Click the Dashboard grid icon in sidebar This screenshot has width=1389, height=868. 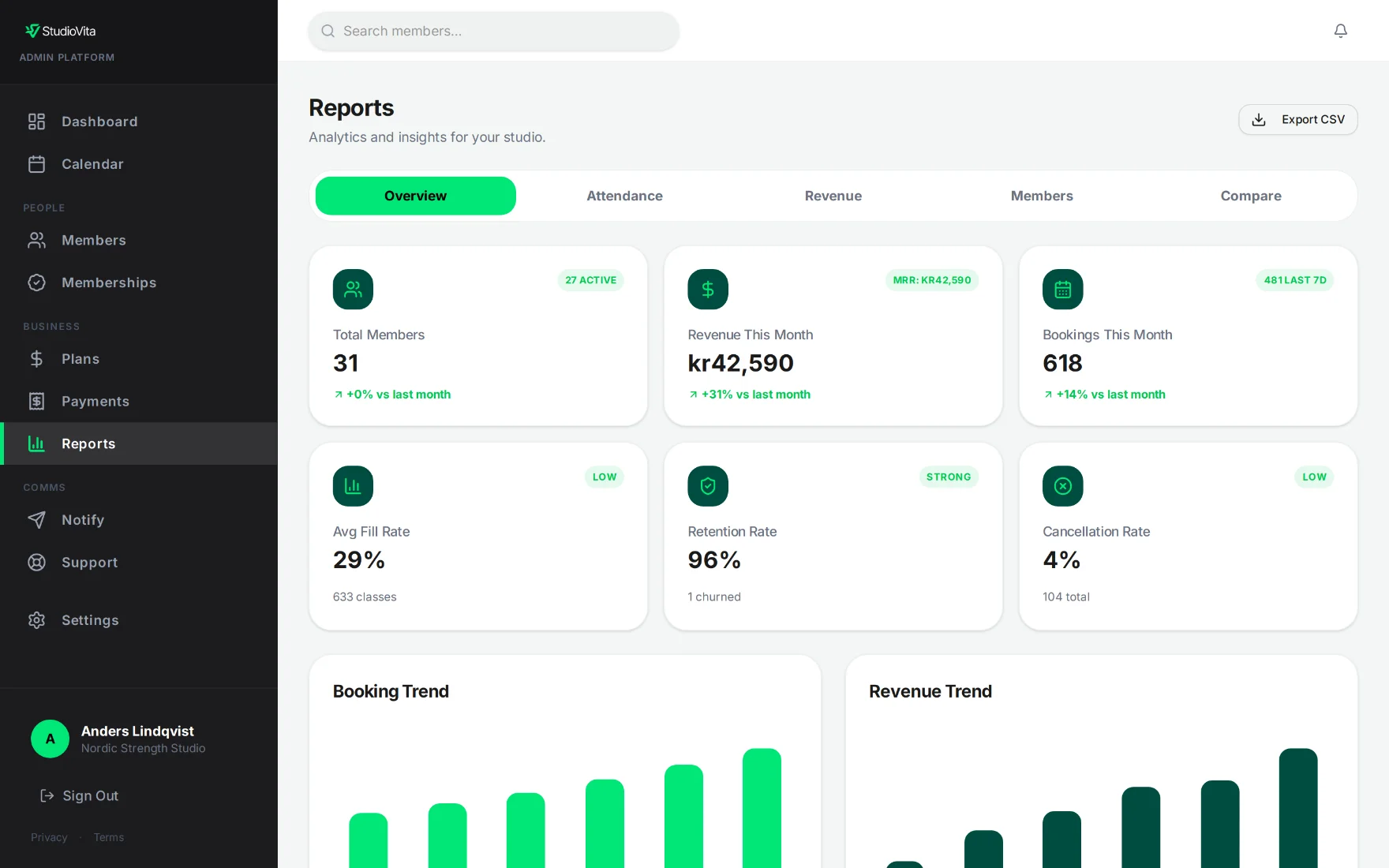[x=36, y=122]
